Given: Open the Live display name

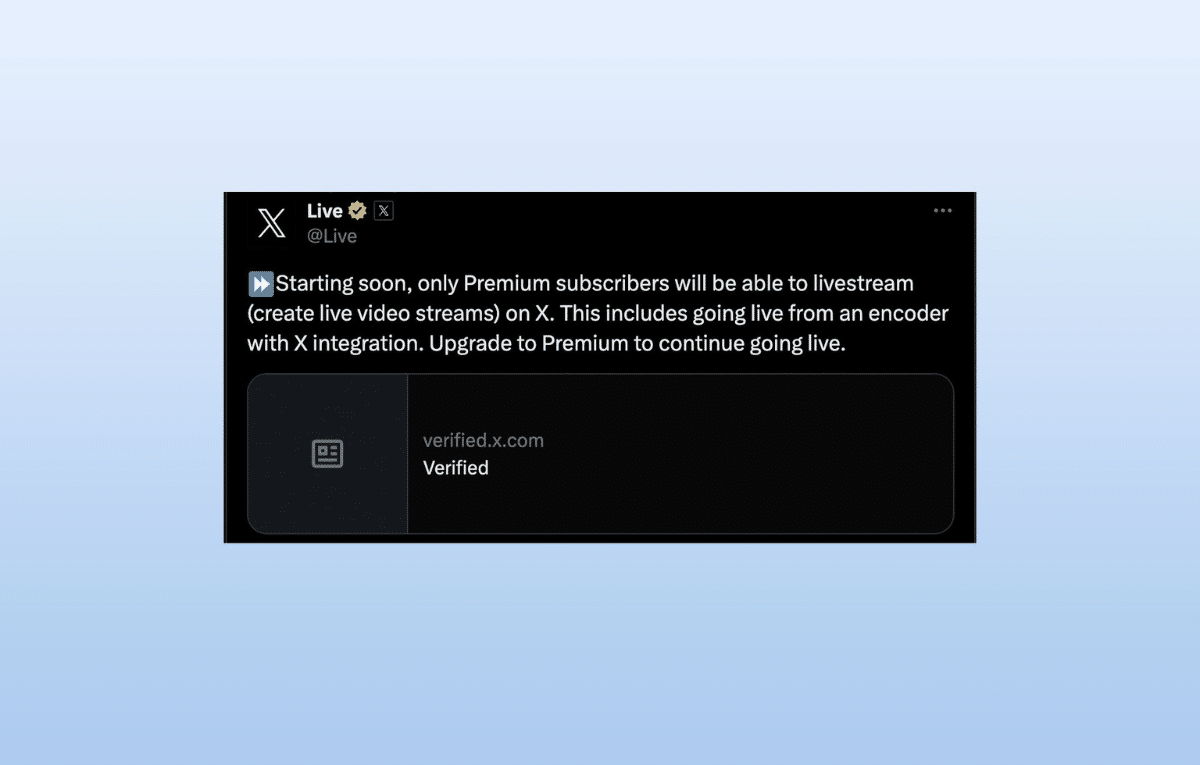Looking at the screenshot, I should click(x=325, y=211).
